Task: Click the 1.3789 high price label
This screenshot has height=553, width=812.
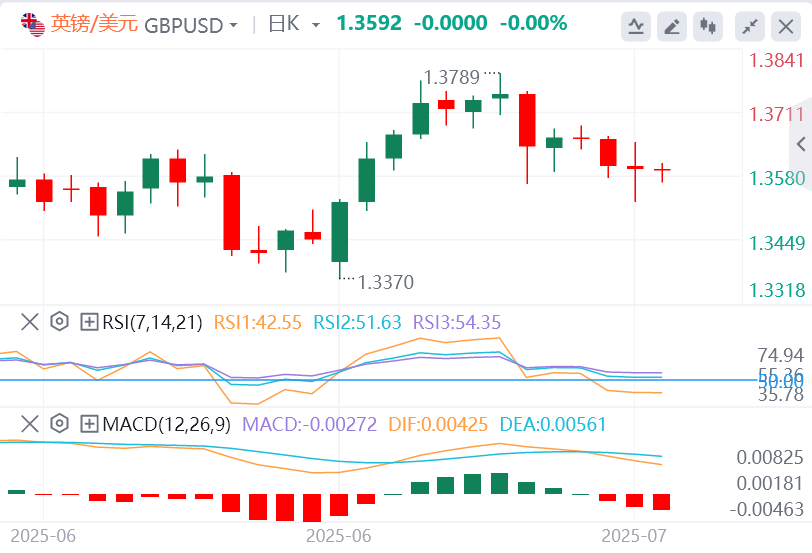Action: [452, 77]
